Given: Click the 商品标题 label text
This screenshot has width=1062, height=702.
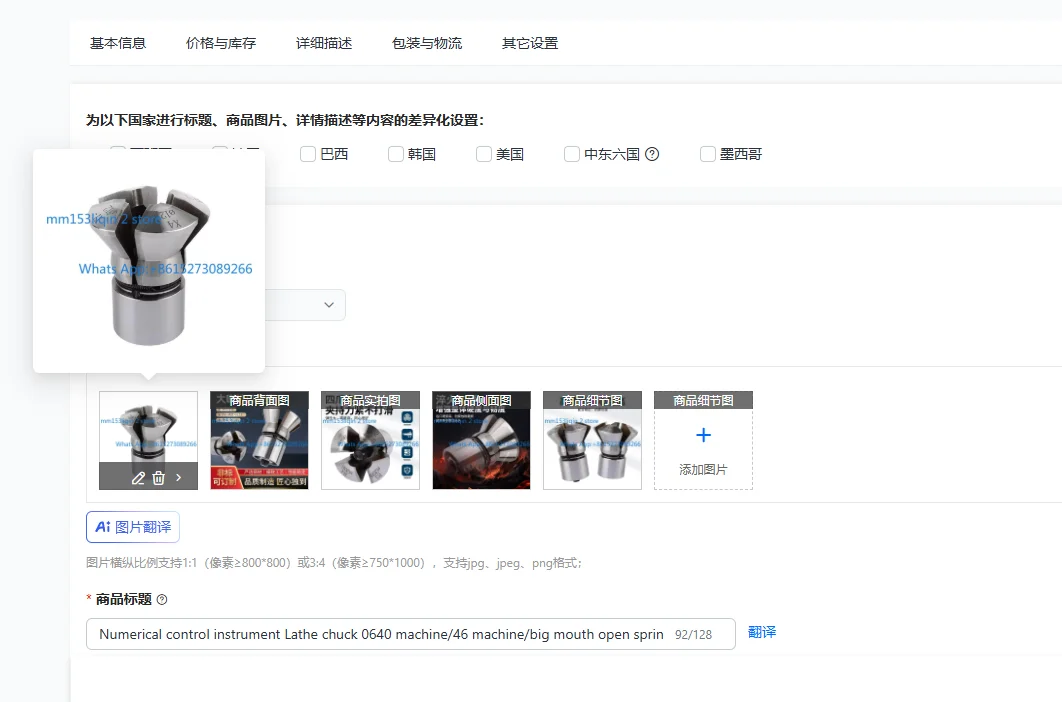Looking at the screenshot, I should (x=123, y=600).
